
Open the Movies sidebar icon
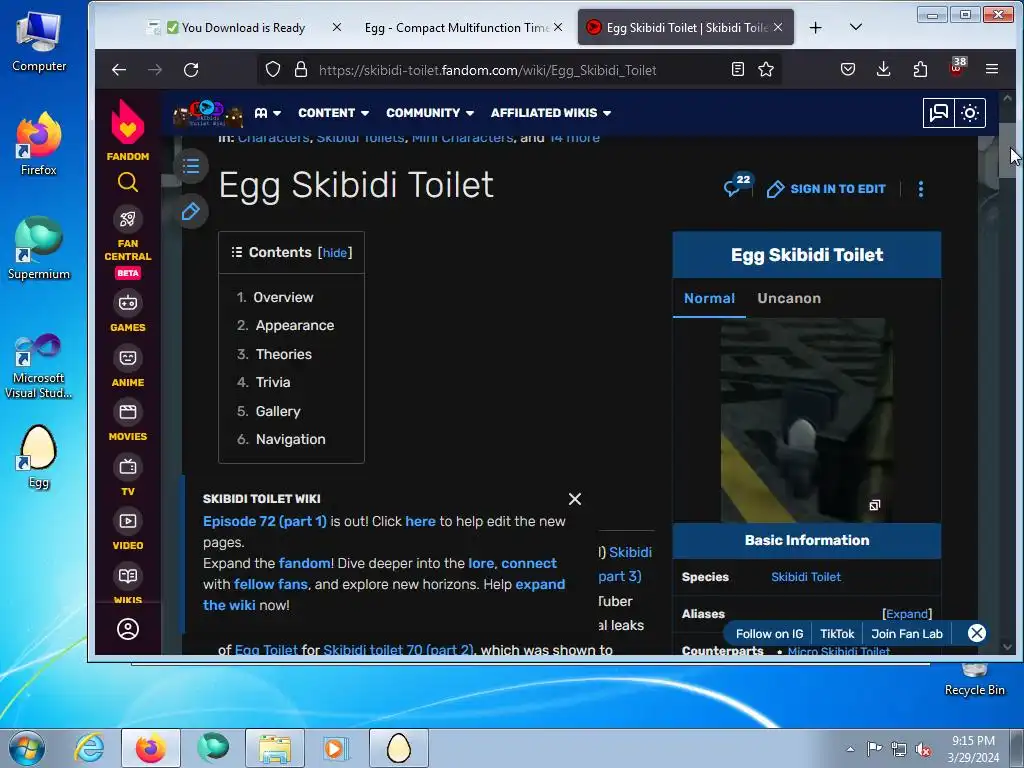[128, 412]
